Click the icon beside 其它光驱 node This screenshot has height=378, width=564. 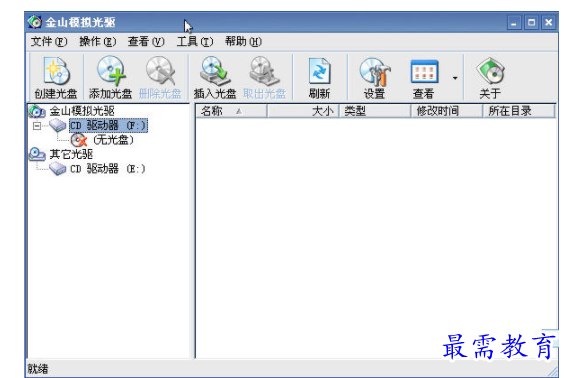(x=37, y=154)
